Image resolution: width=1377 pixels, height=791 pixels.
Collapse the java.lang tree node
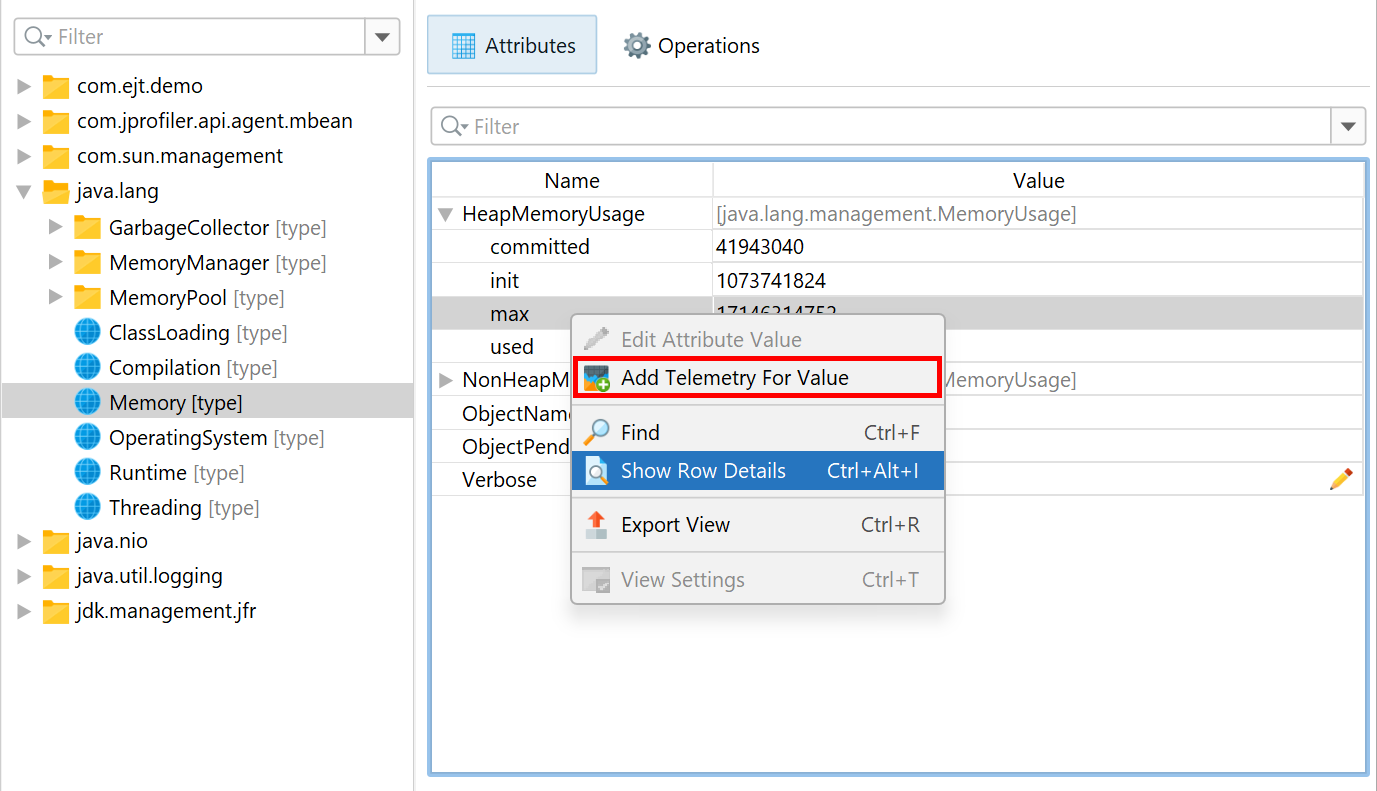pyautogui.click(x=24, y=191)
